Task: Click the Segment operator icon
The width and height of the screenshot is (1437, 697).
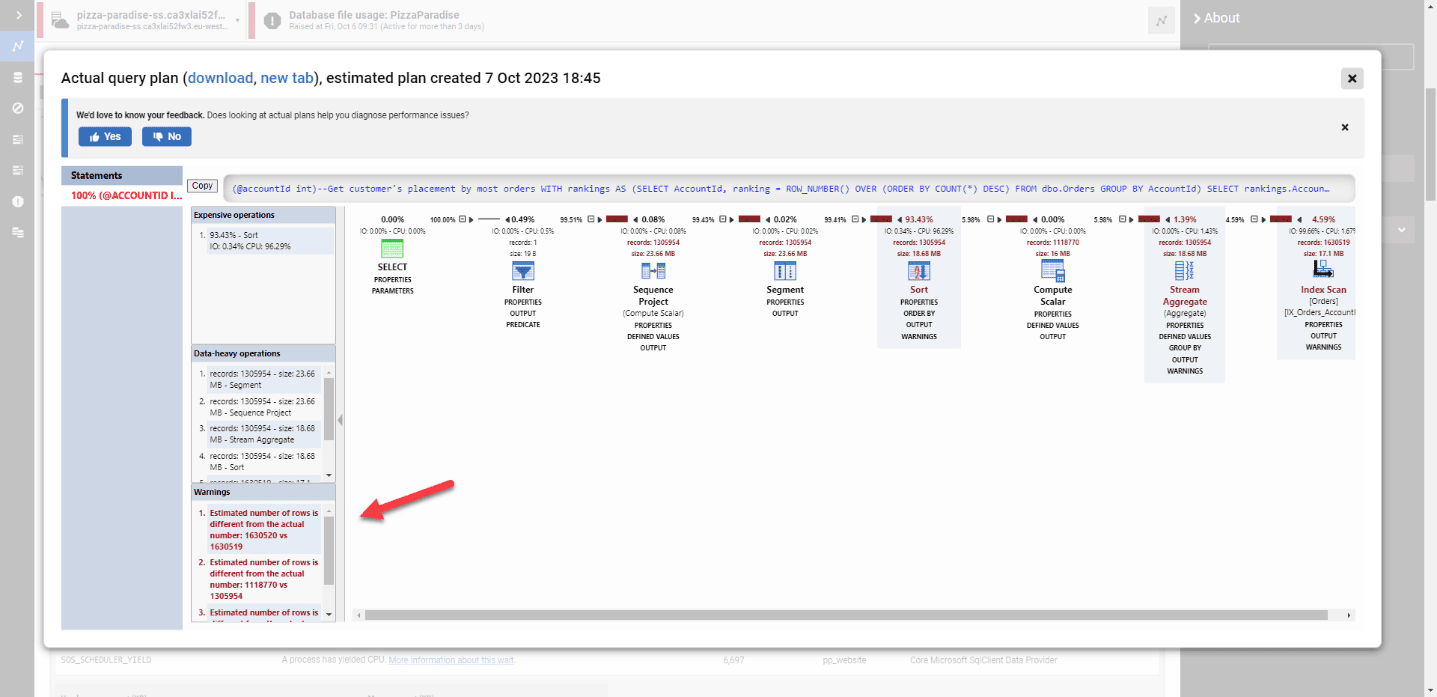Action: [785, 271]
